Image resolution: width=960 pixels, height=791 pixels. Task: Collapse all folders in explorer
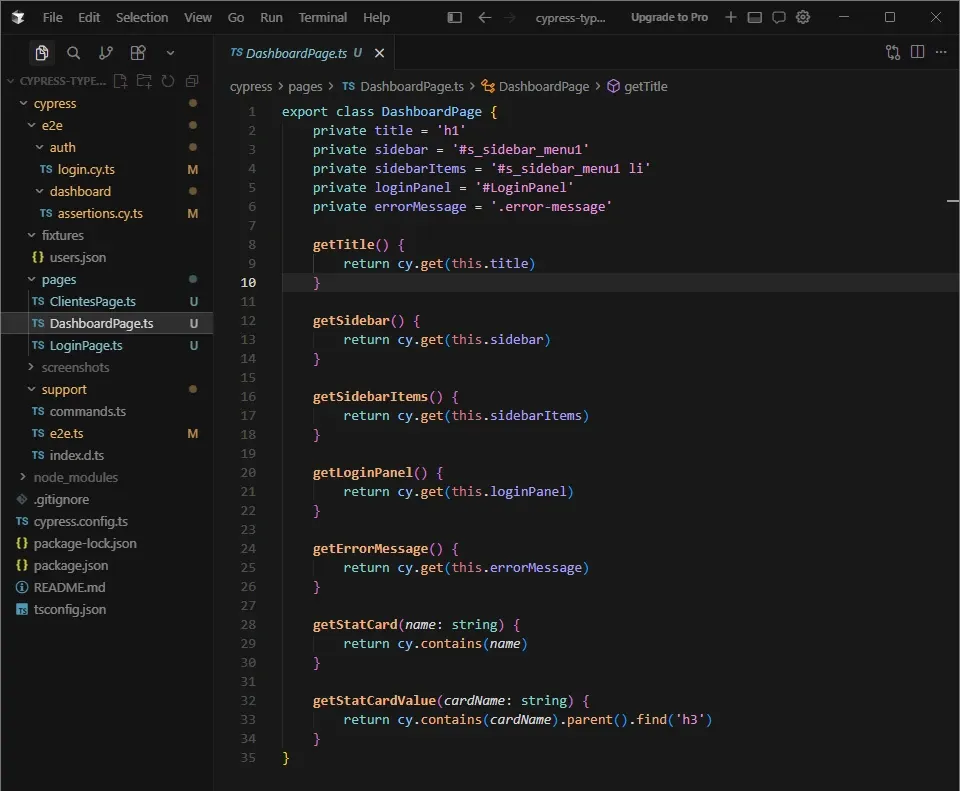pos(192,81)
